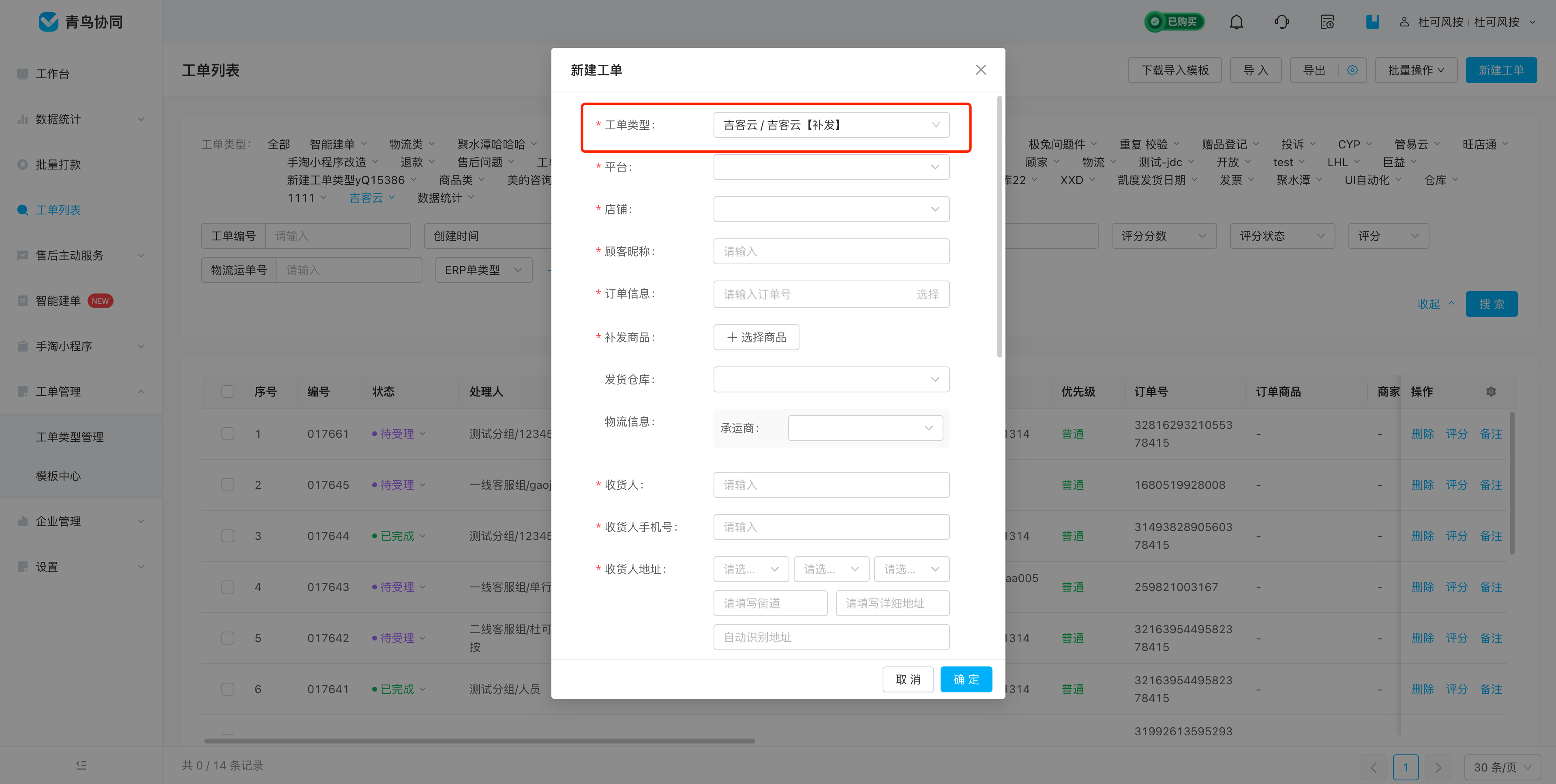Expand the 数据统计 sidebar menu
The height and width of the screenshot is (784, 1556).
tap(81, 119)
